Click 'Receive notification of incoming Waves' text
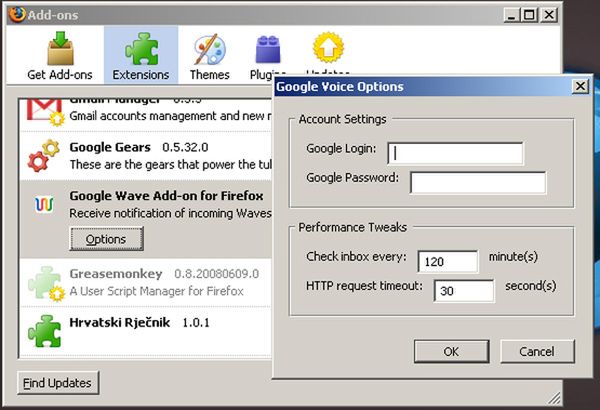This screenshot has height=410, width=600. [170, 213]
